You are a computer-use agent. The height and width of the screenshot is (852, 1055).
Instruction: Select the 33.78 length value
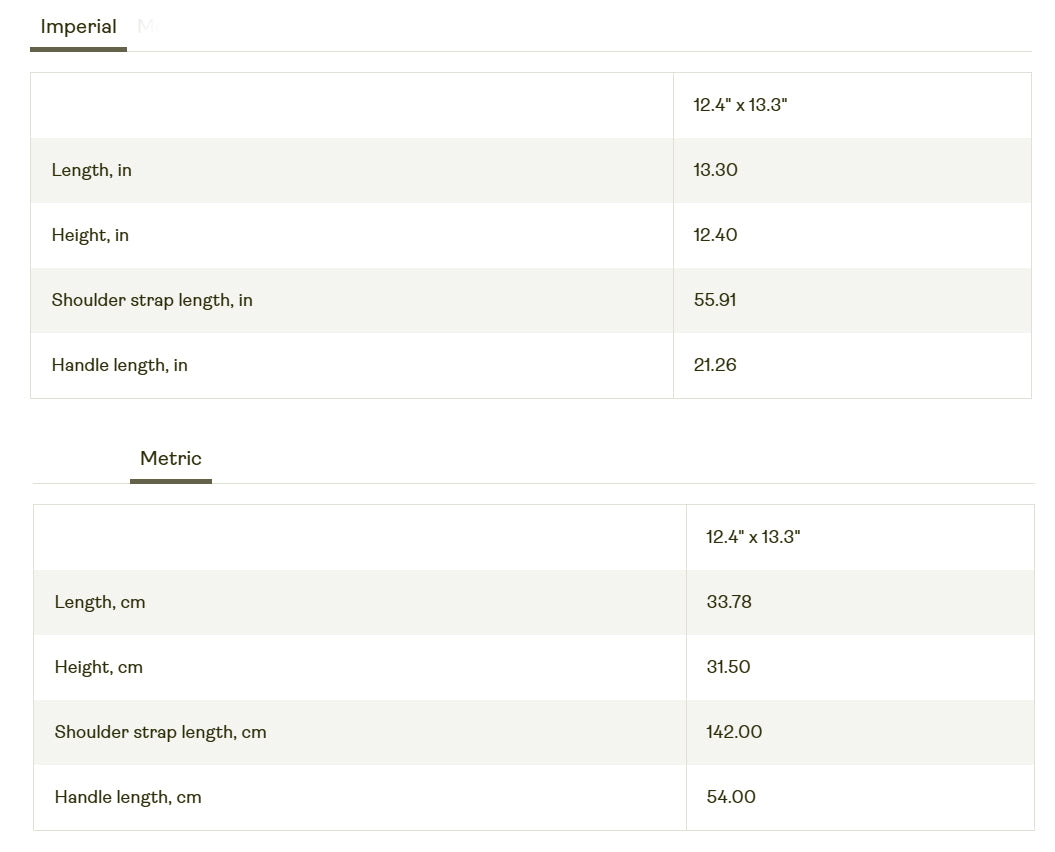coord(729,602)
